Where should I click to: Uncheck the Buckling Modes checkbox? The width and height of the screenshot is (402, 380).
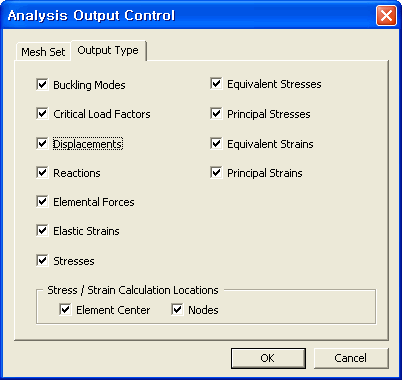tap(42, 84)
